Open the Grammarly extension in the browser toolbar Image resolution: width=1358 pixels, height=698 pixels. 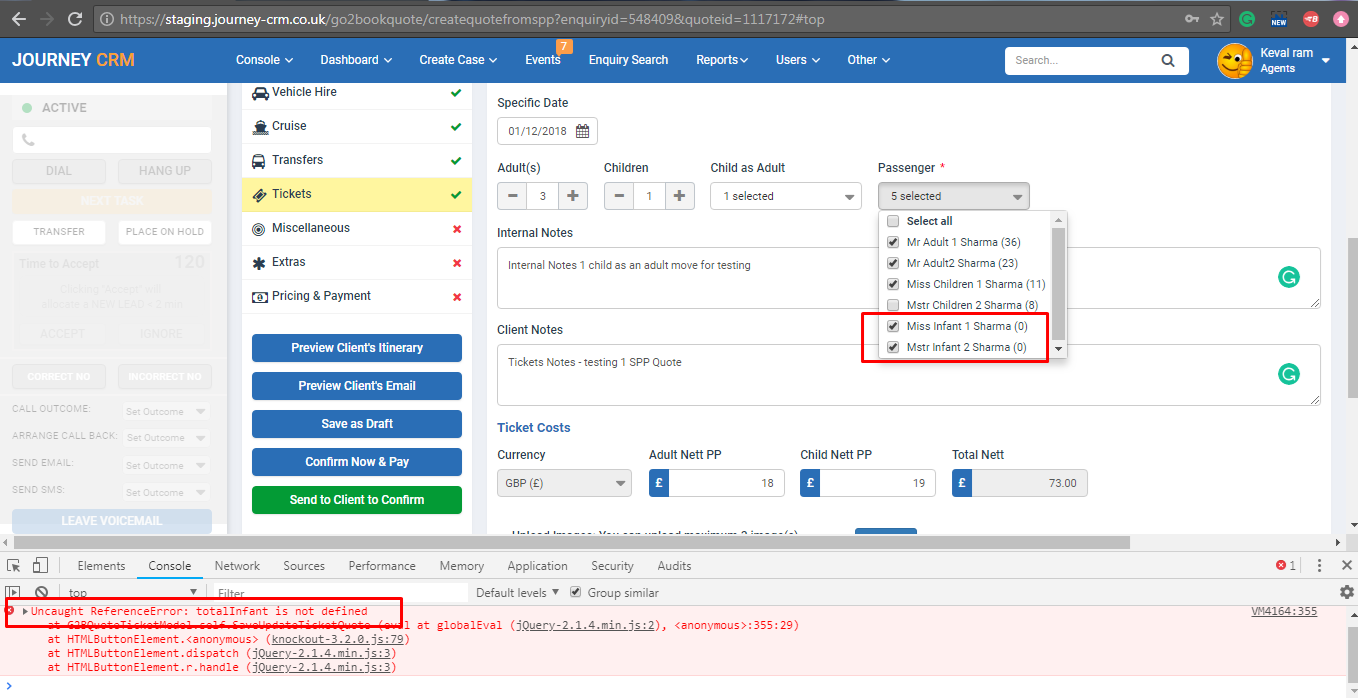1247,19
